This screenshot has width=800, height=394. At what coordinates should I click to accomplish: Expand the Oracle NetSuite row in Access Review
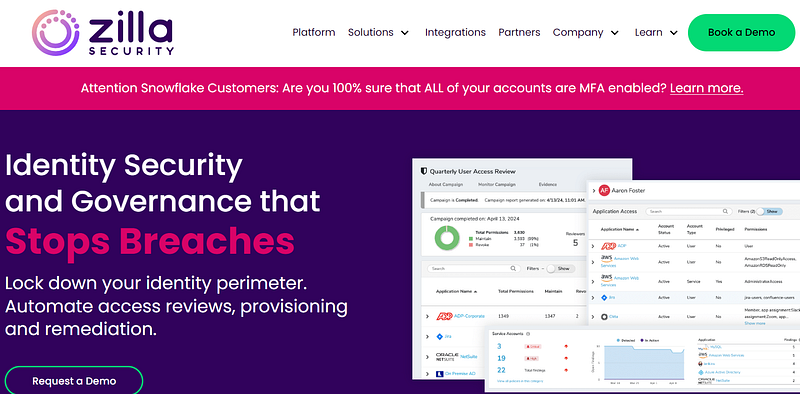[428, 356]
